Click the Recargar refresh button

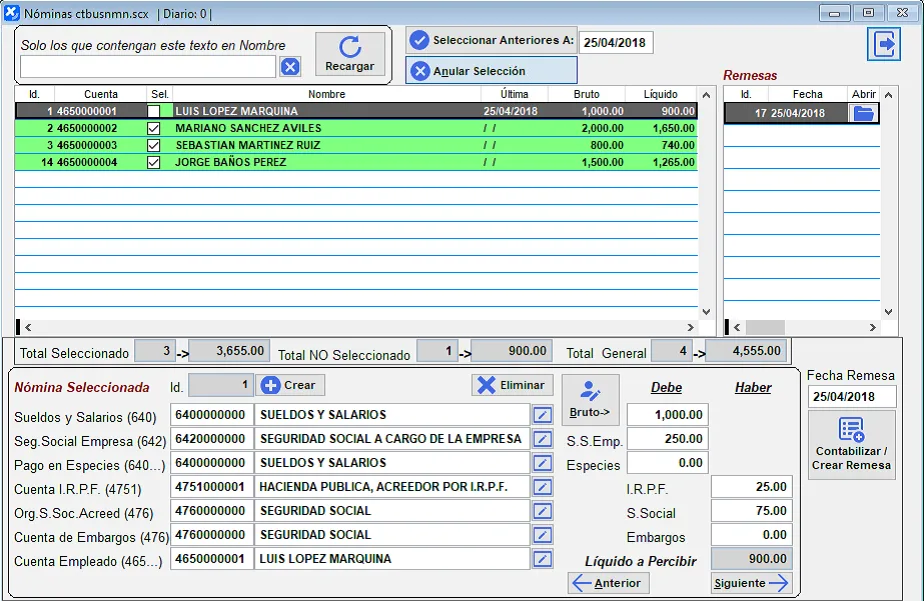pyautogui.click(x=349, y=54)
